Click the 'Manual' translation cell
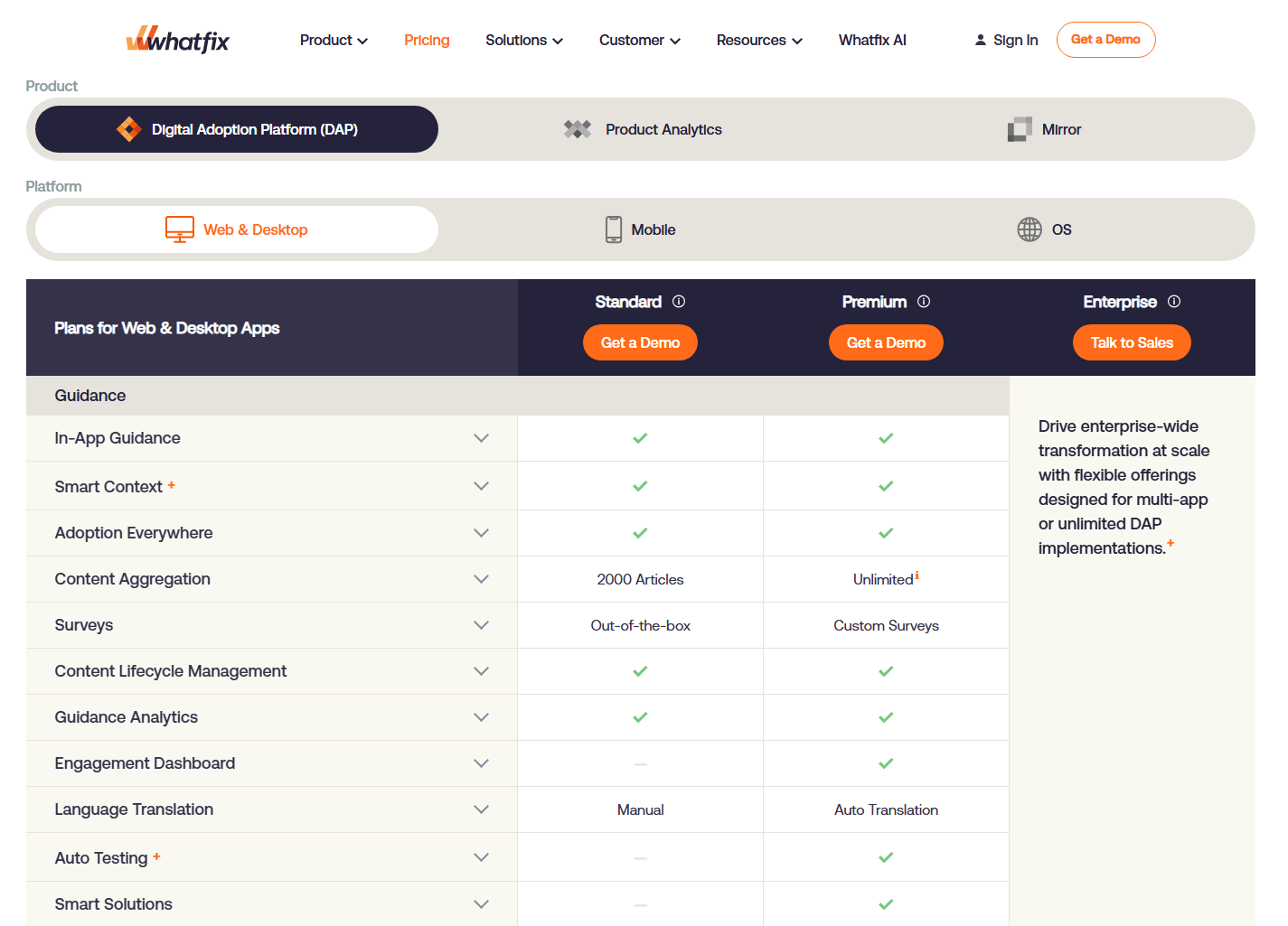Screen dimensions: 1288x926 tap(640, 809)
